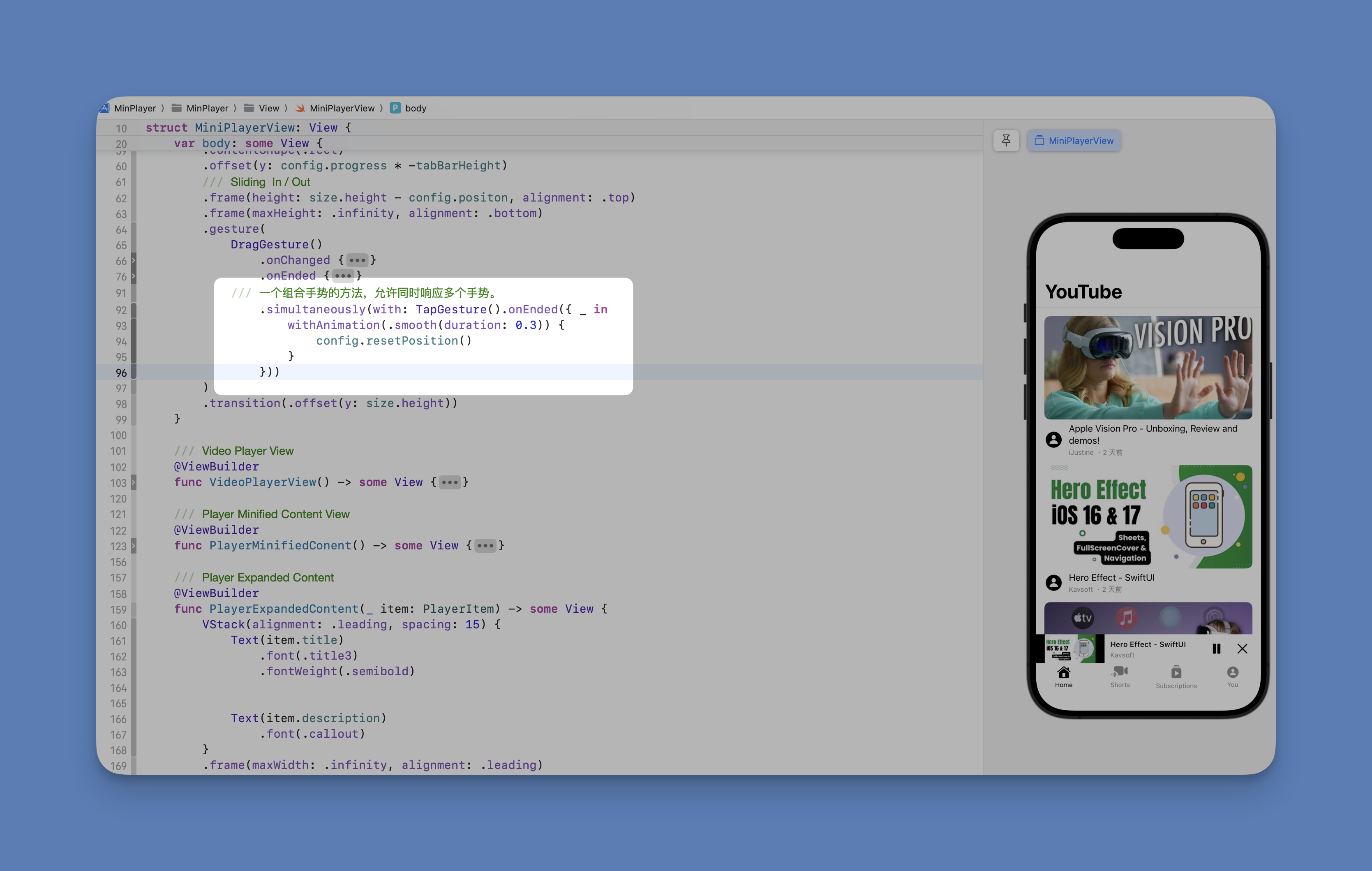Expand folded VideoPlayerView function body
Image resolution: width=1372 pixels, height=871 pixels.
450,482
